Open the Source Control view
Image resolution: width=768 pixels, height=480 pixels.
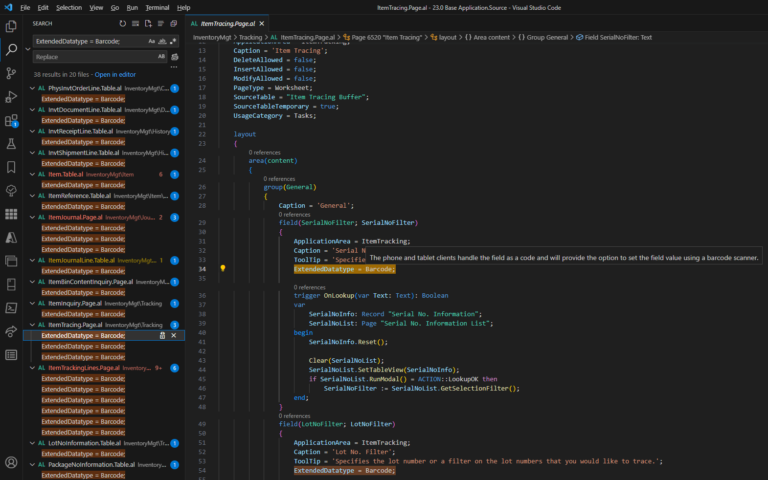[11, 73]
